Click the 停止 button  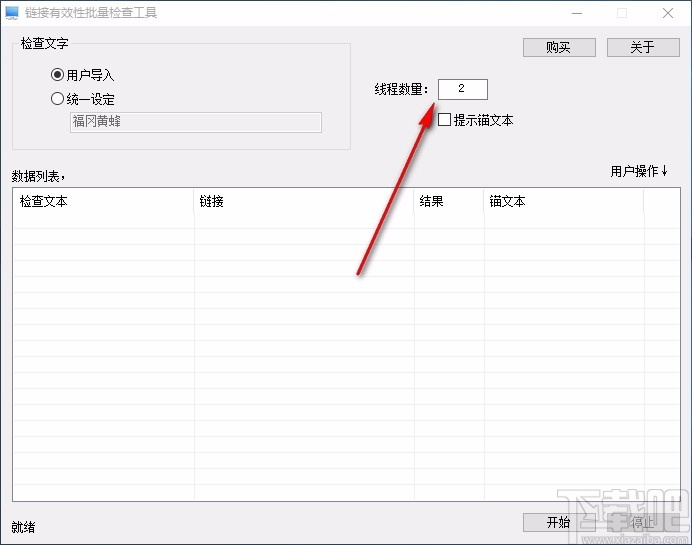pyautogui.click(x=643, y=522)
